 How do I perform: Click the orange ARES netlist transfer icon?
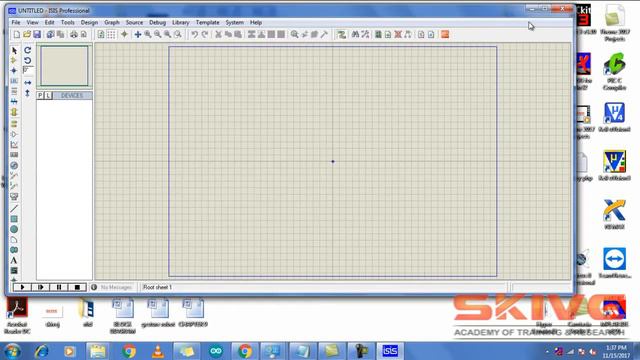pos(445,35)
